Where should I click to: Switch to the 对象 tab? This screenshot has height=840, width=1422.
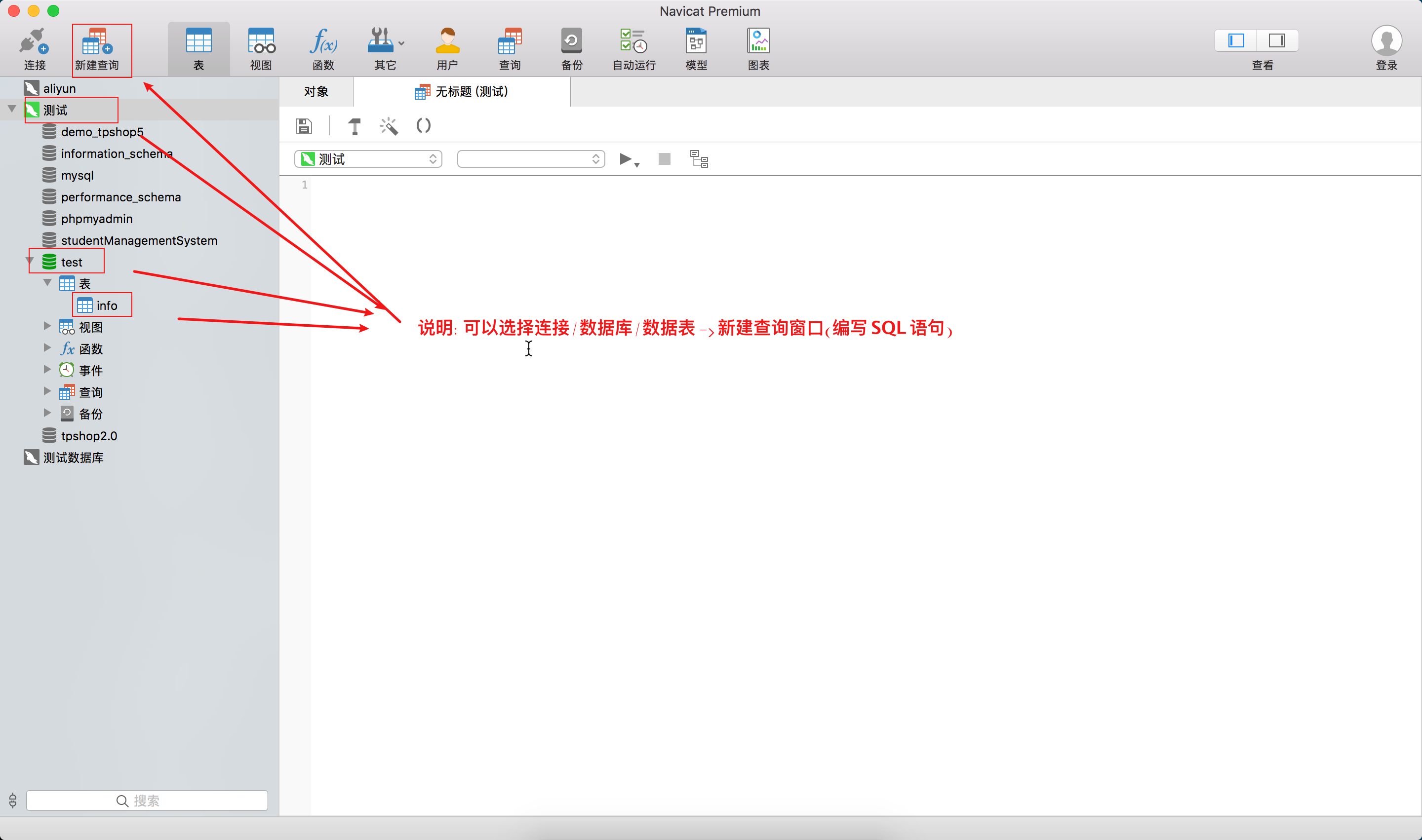316,92
